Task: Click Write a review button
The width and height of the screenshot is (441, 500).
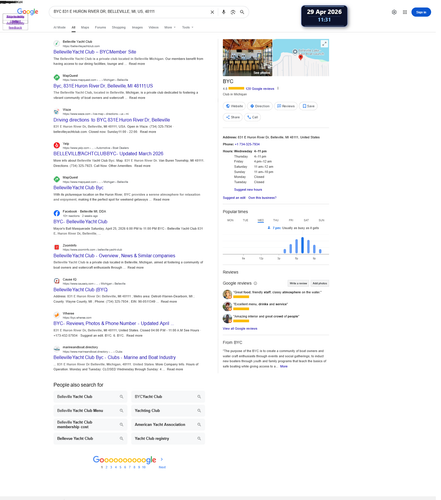Action: [x=298, y=283]
